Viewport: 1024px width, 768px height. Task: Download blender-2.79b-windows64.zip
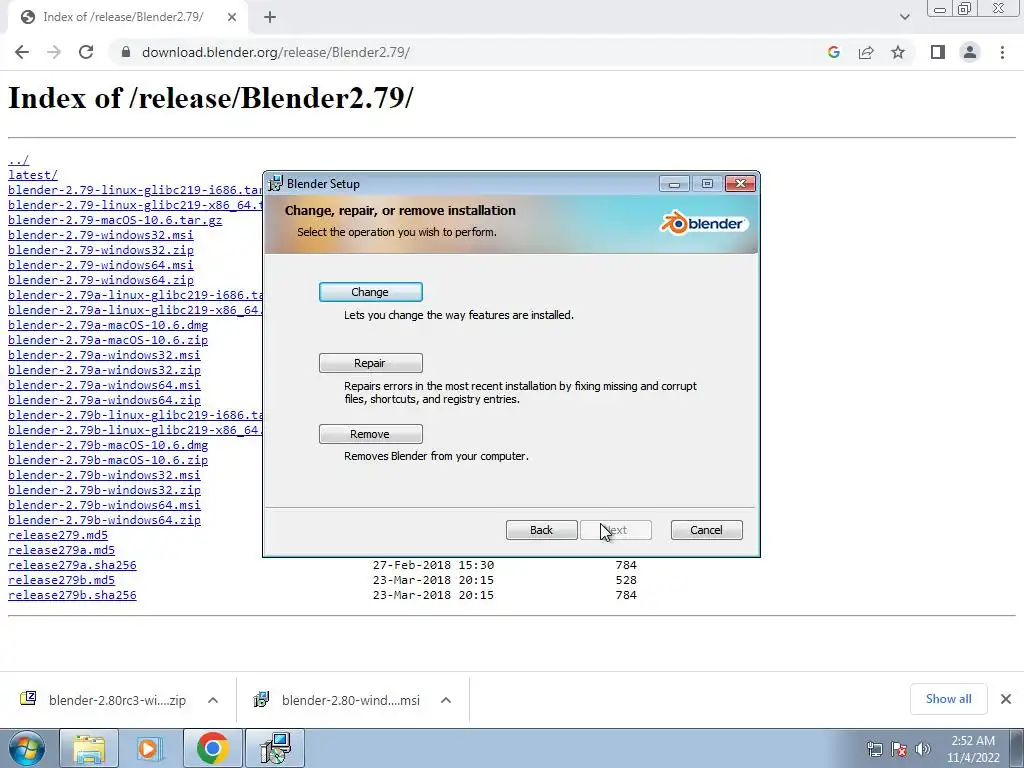(x=104, y=520)
